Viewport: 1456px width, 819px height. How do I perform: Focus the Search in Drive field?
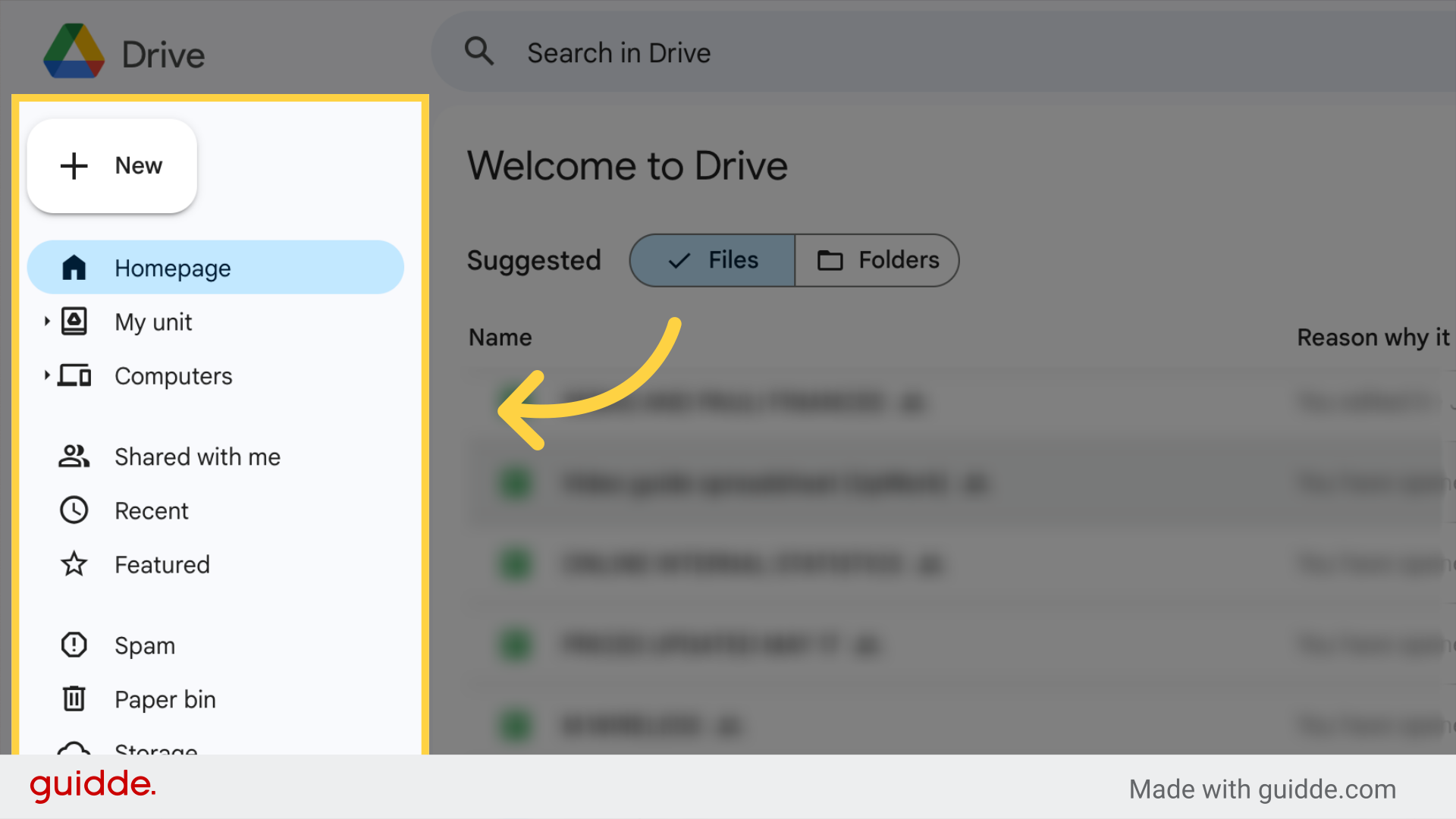943,52
